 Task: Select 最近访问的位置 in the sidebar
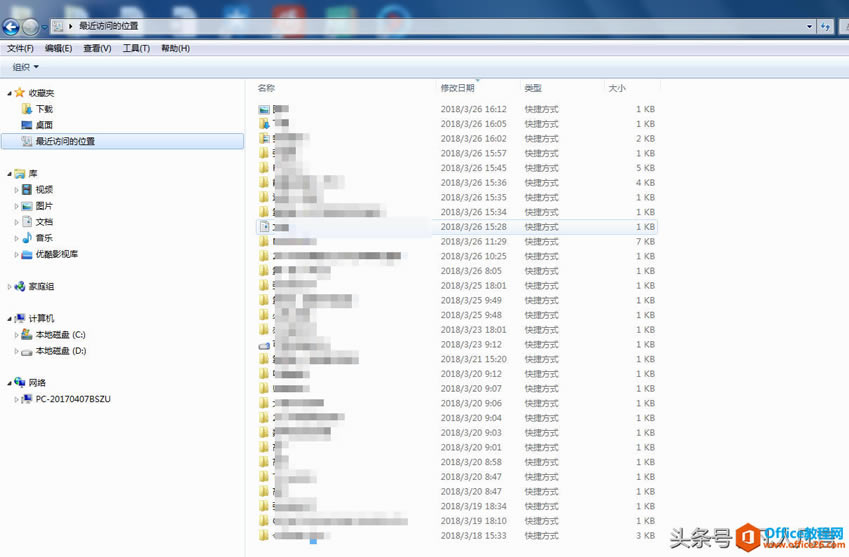point(123,141)
